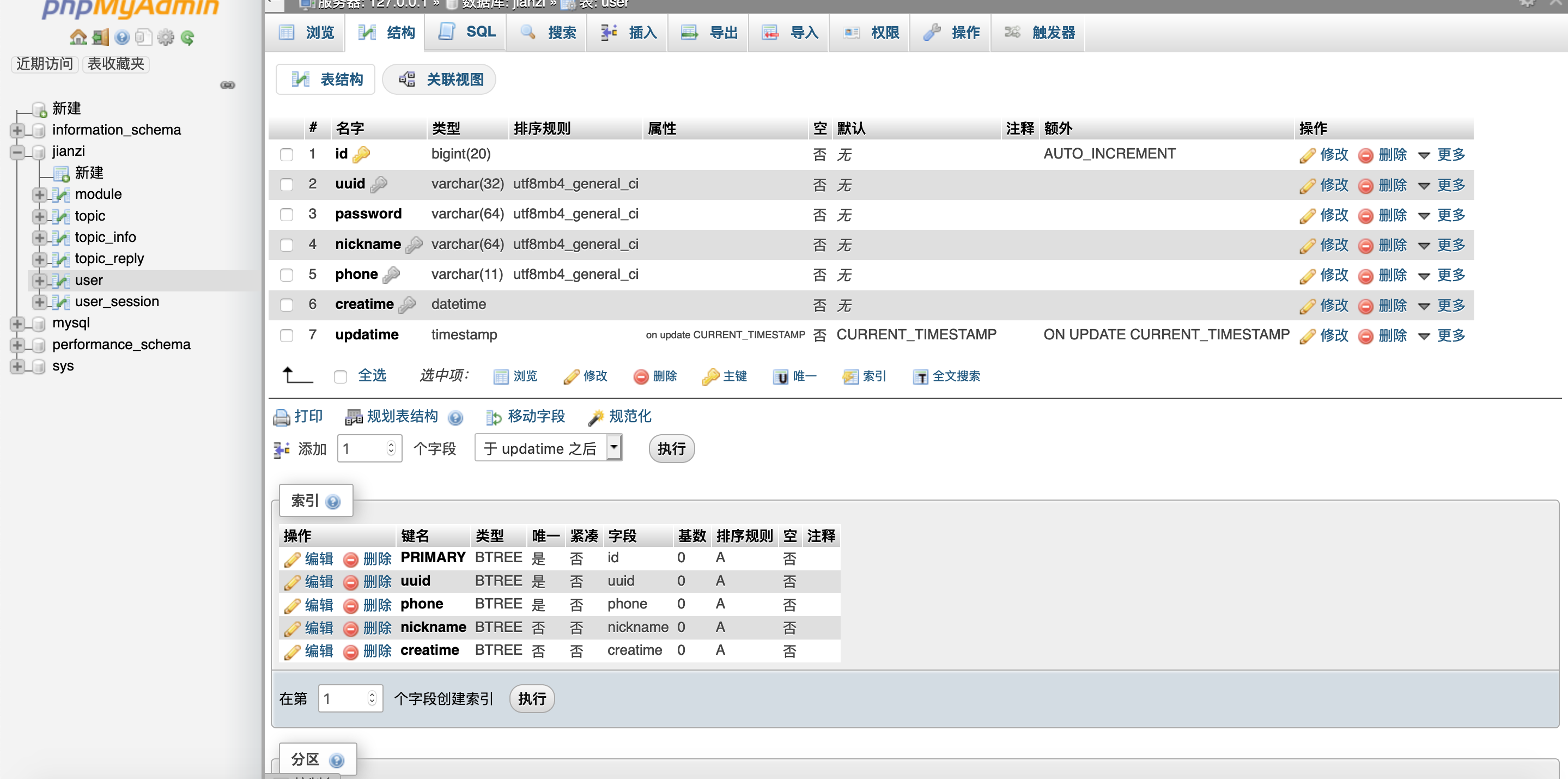Click the printer icon for 打印
Viewport: 1568px width, 779px height.
[281, 417]
